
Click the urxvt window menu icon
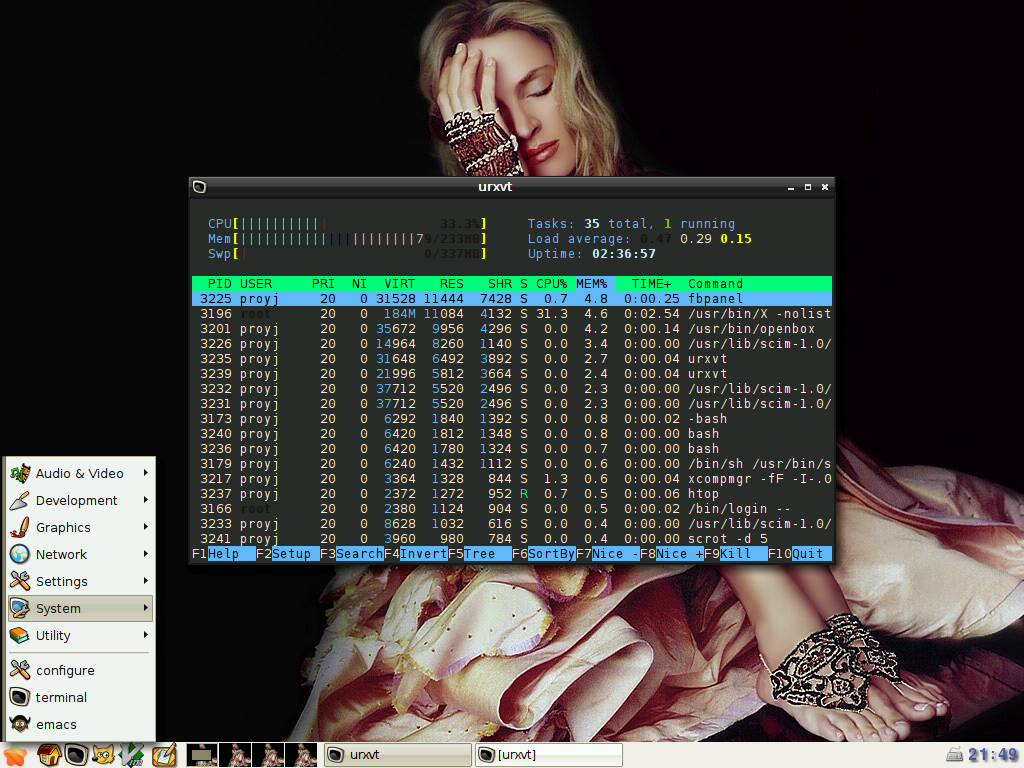point(200,187)
